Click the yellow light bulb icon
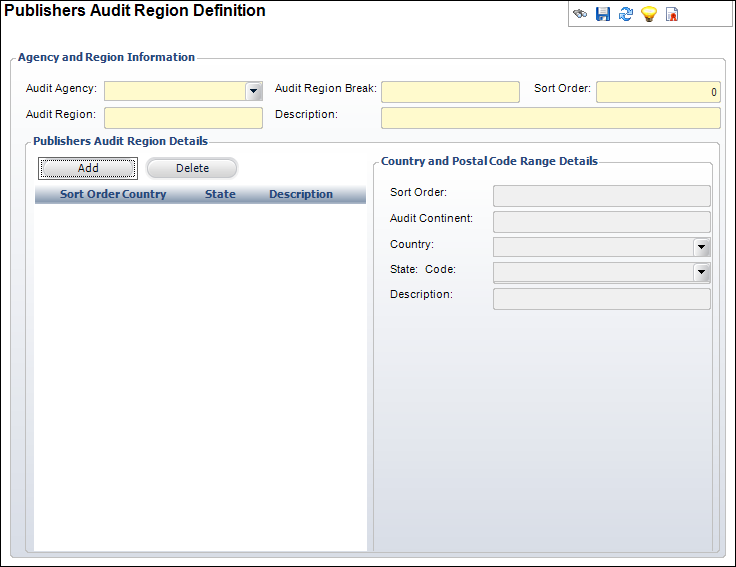The height and width of the screenshot is (567, 736). pyautogui.click(x=649, y=14)
